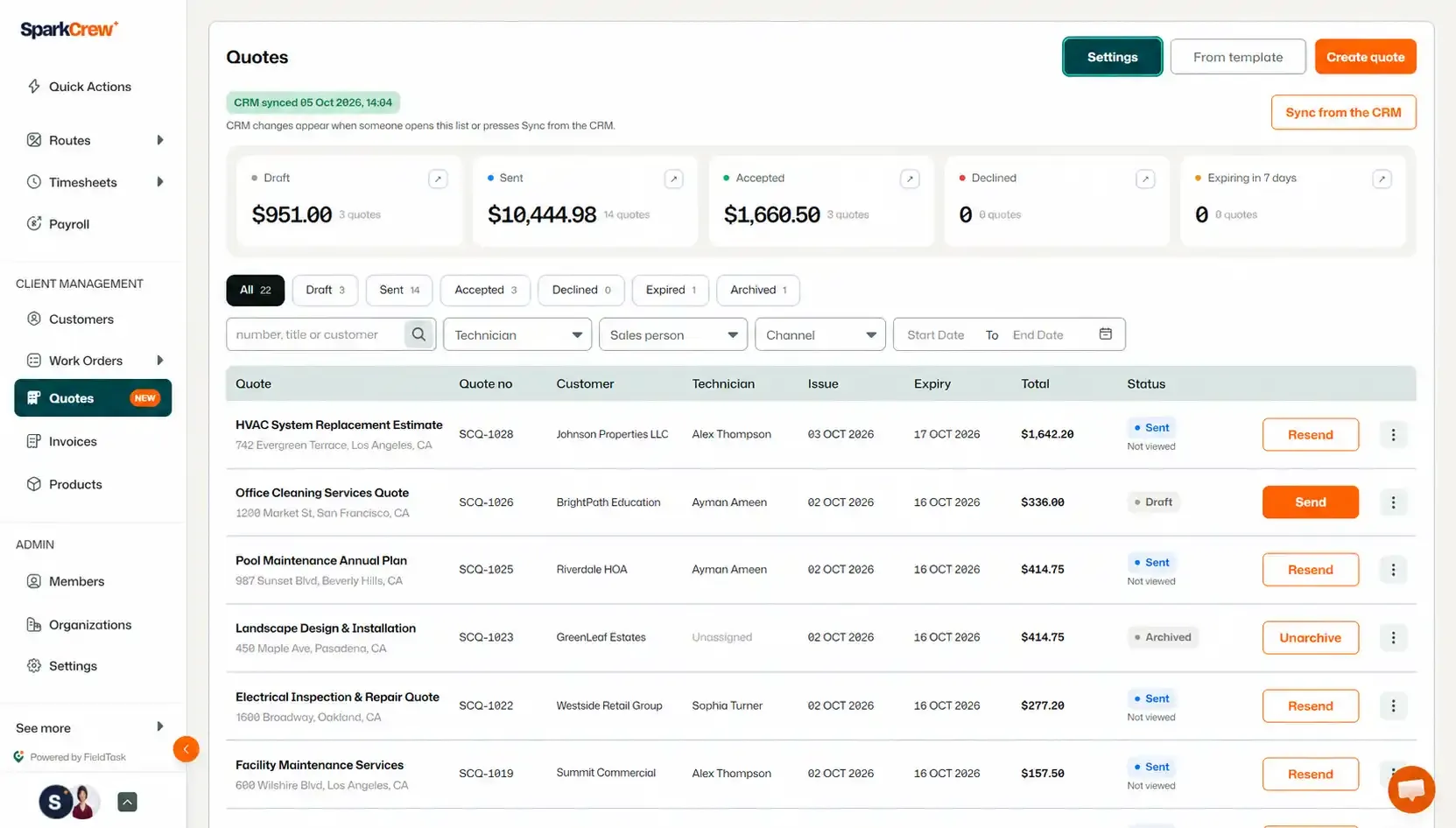Image resolution: width=1456 pixels, height=828 pixels.
Task: Open more options for Landscape Design & Installation
Action: coord(1393,637)
